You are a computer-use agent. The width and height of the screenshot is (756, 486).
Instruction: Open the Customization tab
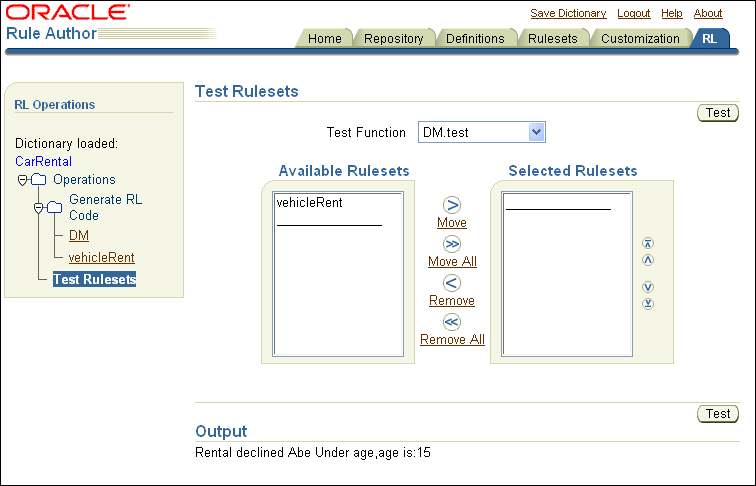tap(640, 39)
